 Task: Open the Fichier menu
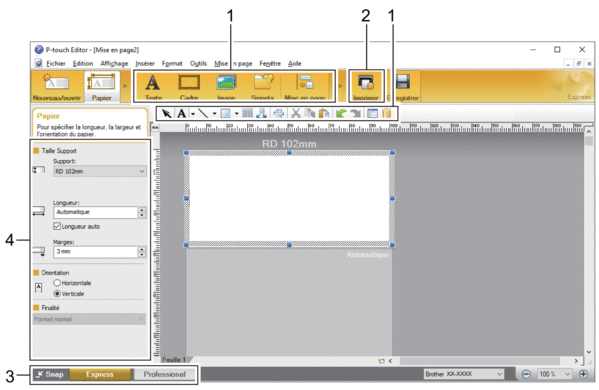pos(56,63)
